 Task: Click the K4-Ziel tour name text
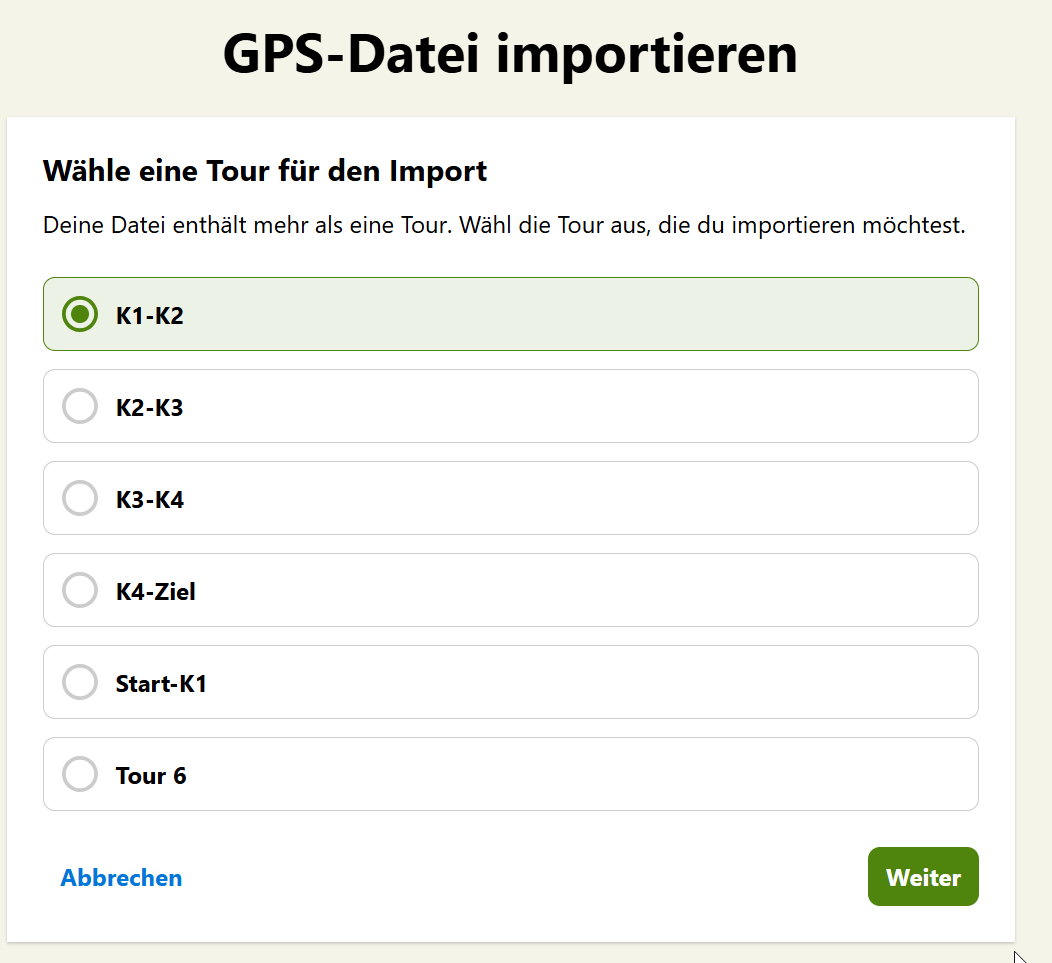pos(156,592)
